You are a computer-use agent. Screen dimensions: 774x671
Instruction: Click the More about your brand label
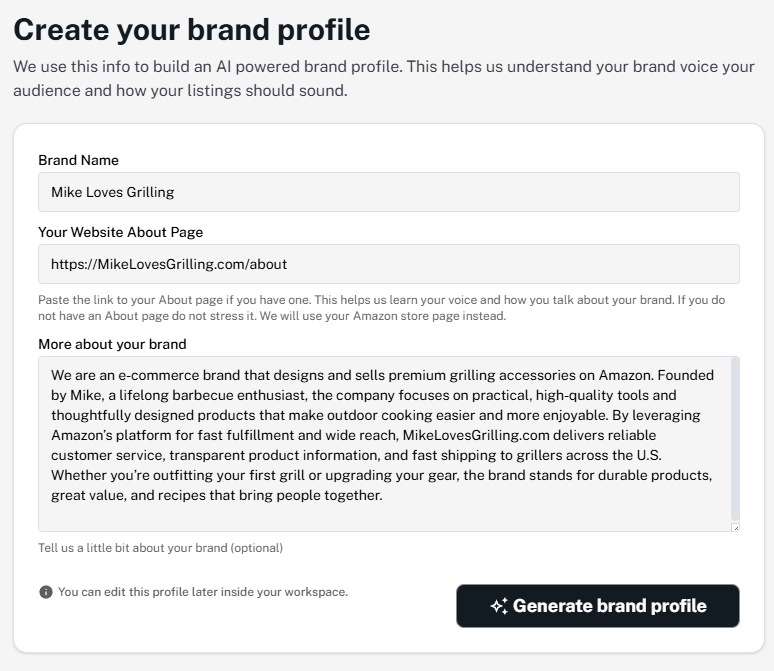pyautogui.click(x=112, y=344)
